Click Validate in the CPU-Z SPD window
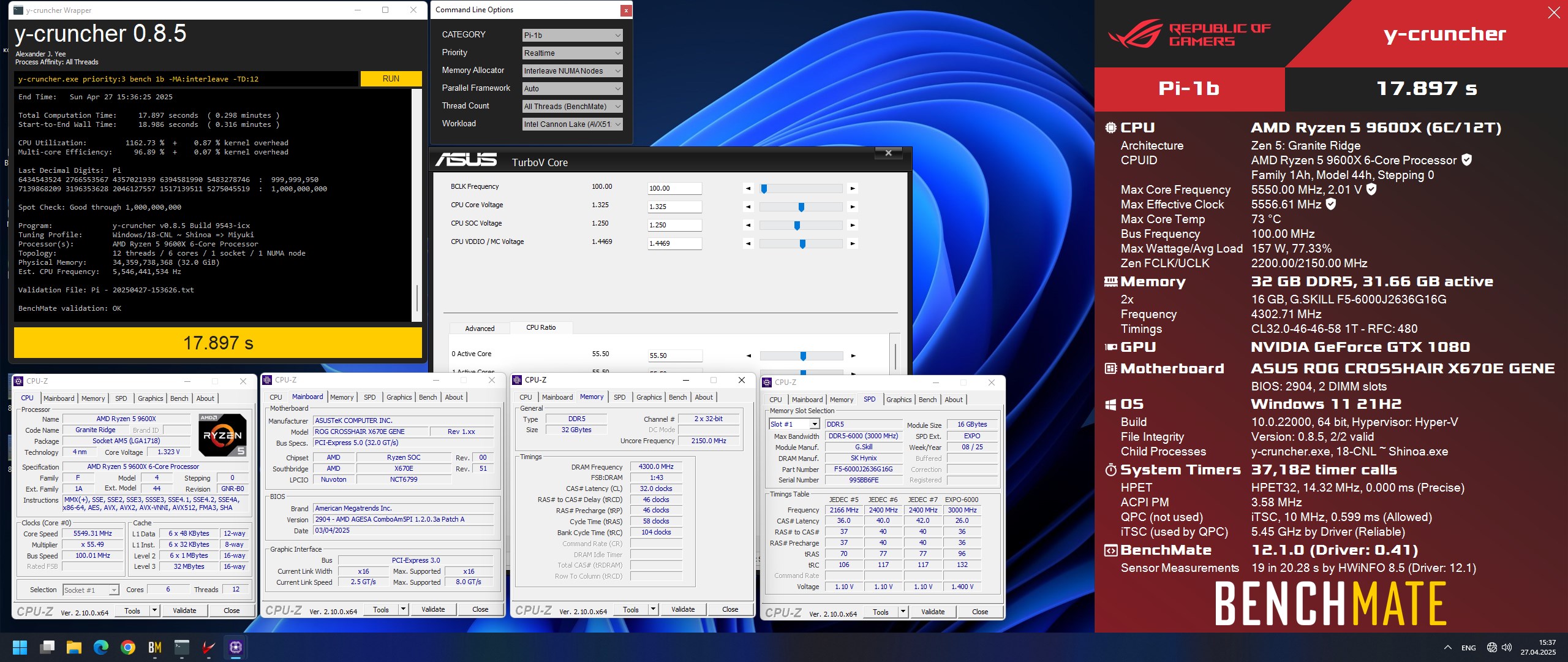Image resolution: width=1568 pixels, height=662 pixels. click(x=932, y=612)
